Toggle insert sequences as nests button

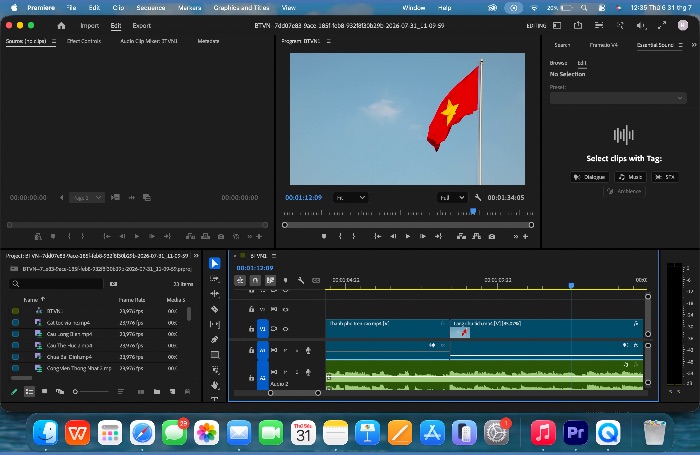click(240, 280)
